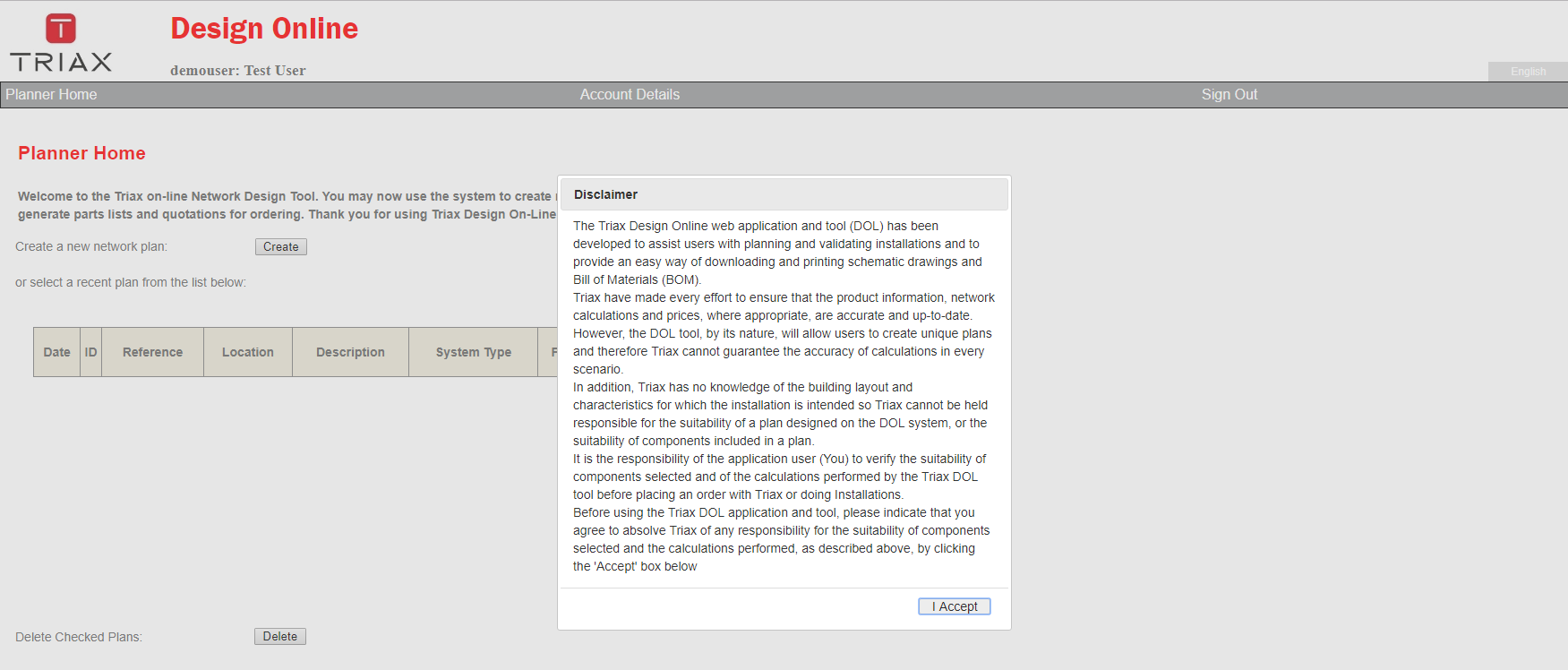Click the I Accept button

click(955, 606)
